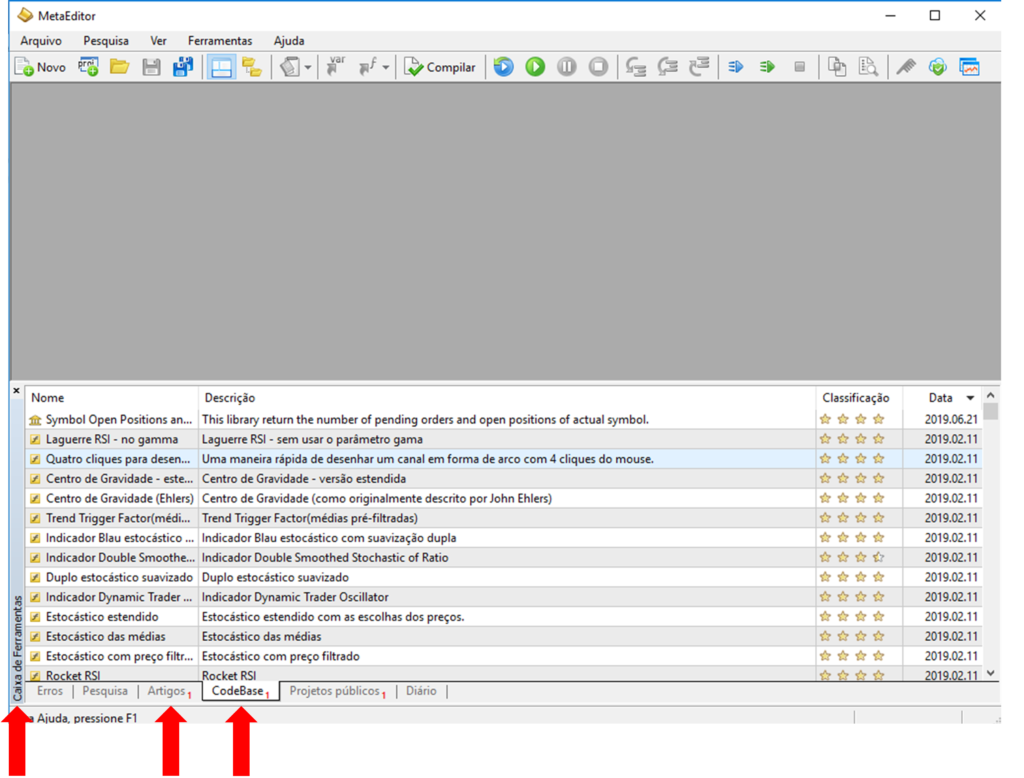This screenshot has width=1024, height=778.
Task: Click the save all icon
Action: tap(183, 67)
